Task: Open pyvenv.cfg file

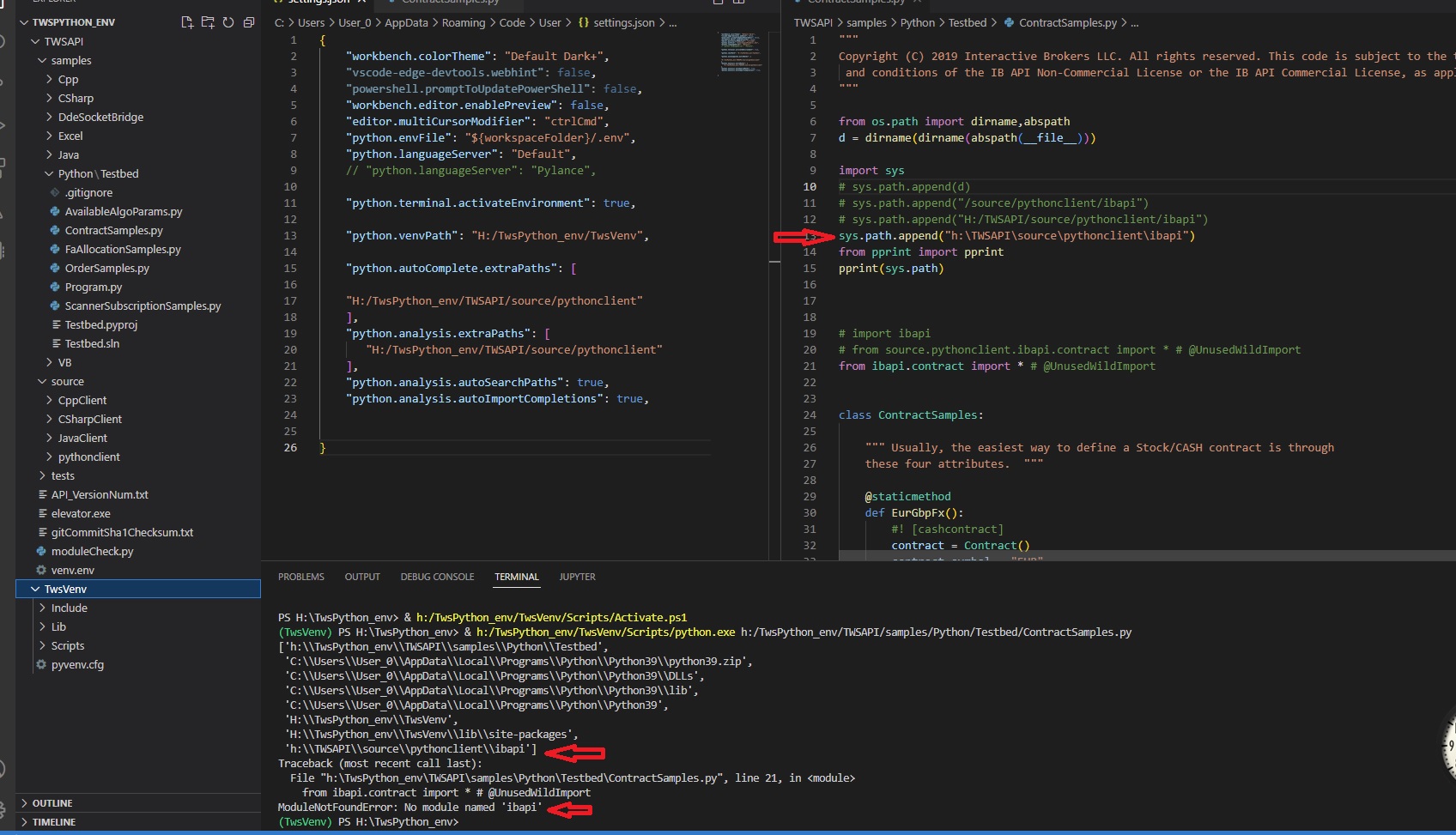Action: click(x=77, y=664)
